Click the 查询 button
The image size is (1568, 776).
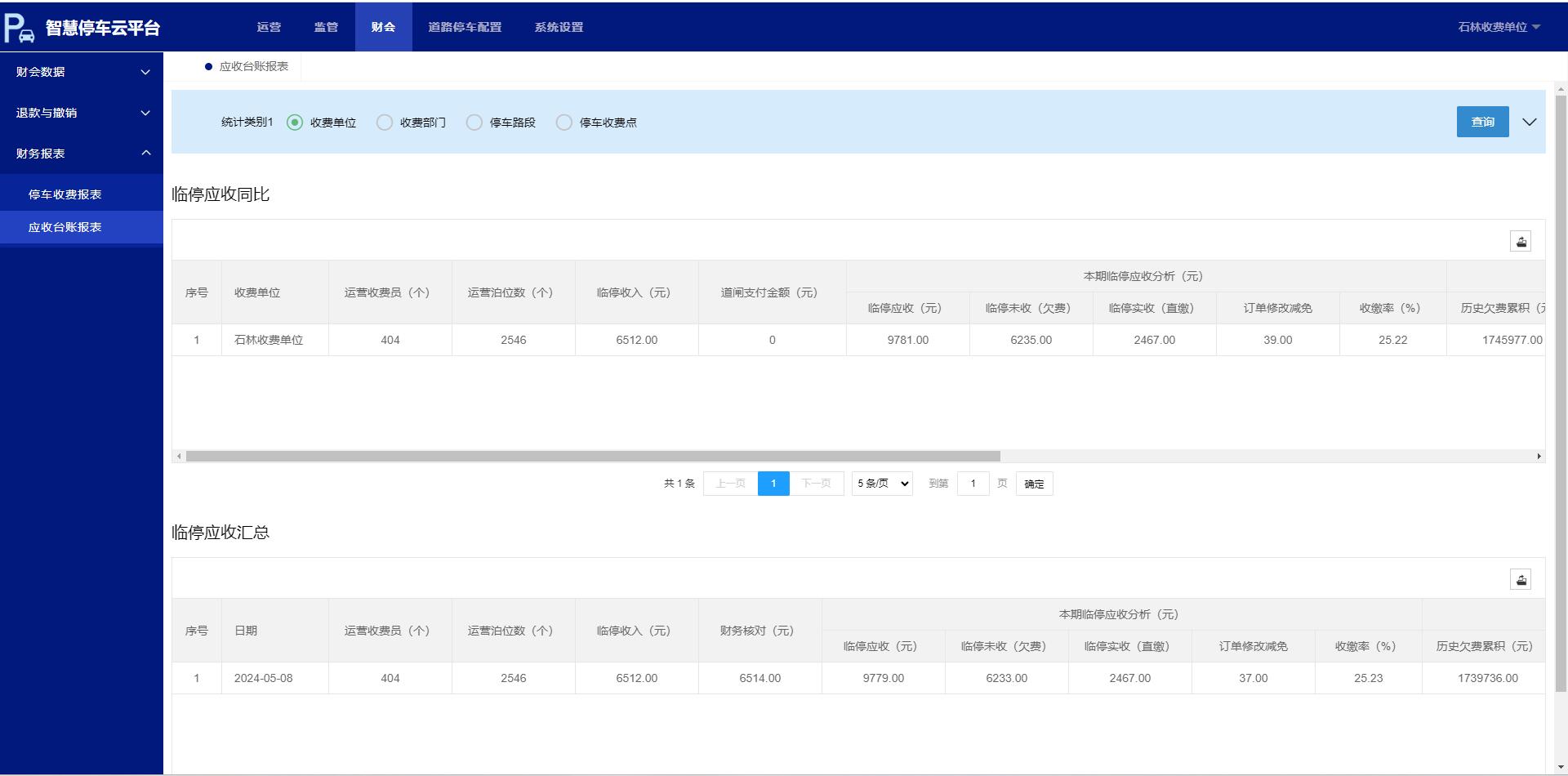click(x=1482, y=122)
